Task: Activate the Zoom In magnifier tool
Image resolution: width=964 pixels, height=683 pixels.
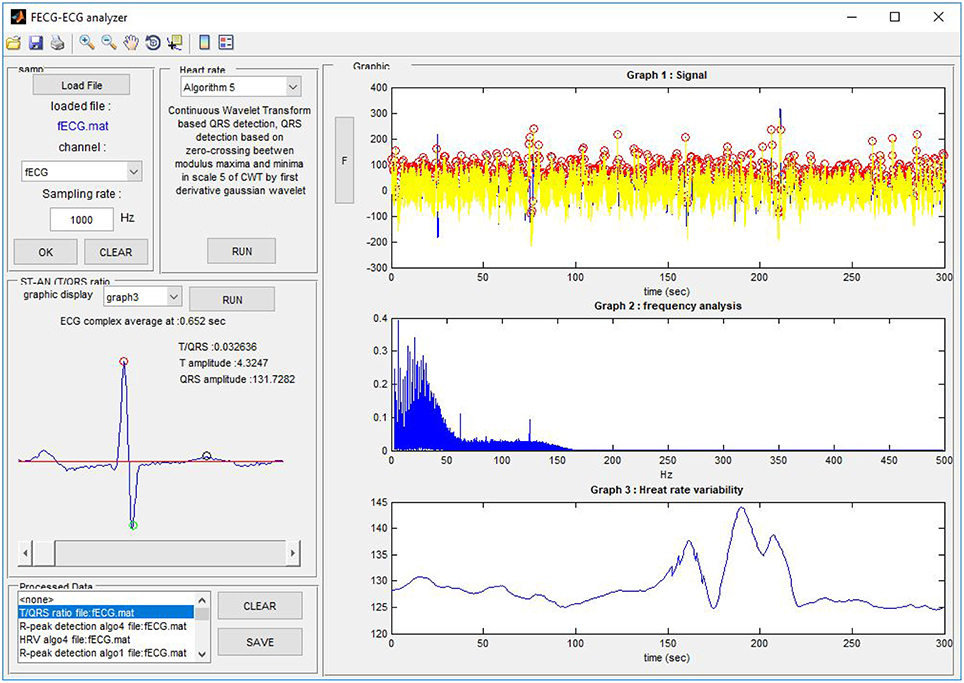Action: [x=87, y=42]
